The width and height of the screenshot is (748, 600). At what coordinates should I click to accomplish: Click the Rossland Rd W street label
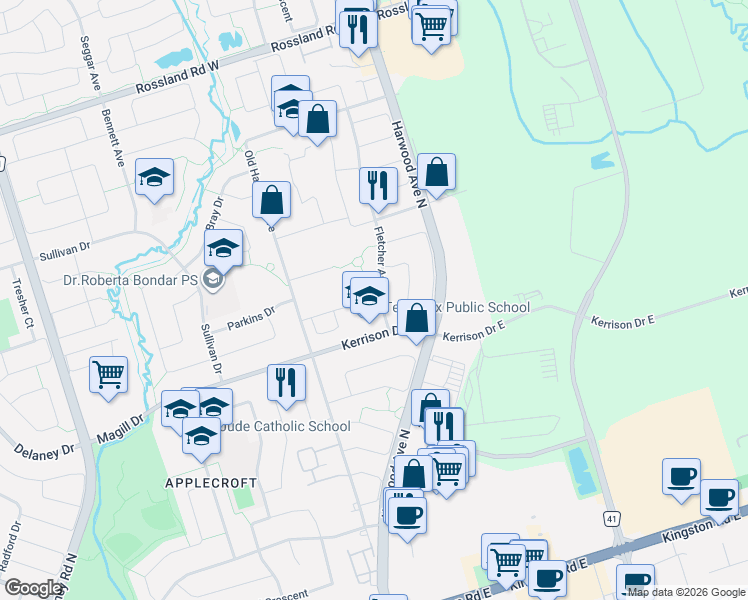(x=177, y=76)
